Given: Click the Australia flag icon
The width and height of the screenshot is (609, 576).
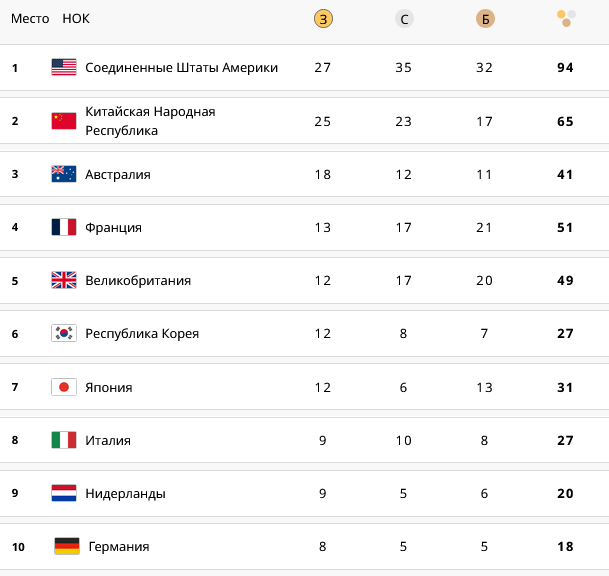Looking at the screenshot, I should [x=64, y=174].
